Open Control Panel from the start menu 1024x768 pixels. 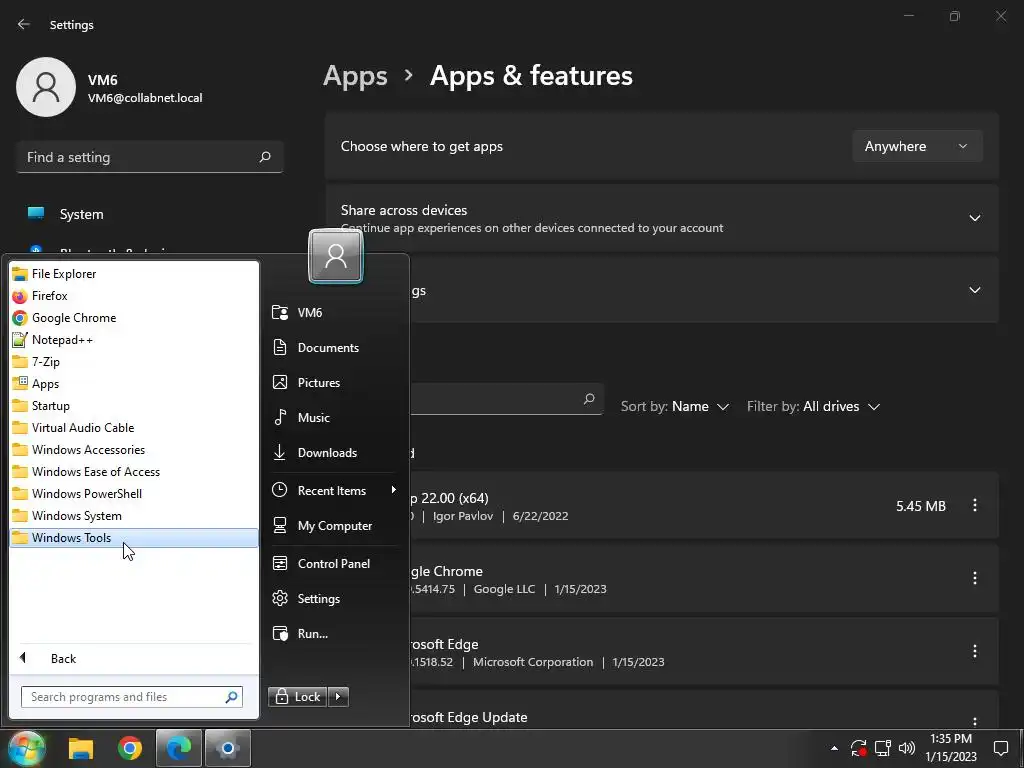[x=334, y=564]
